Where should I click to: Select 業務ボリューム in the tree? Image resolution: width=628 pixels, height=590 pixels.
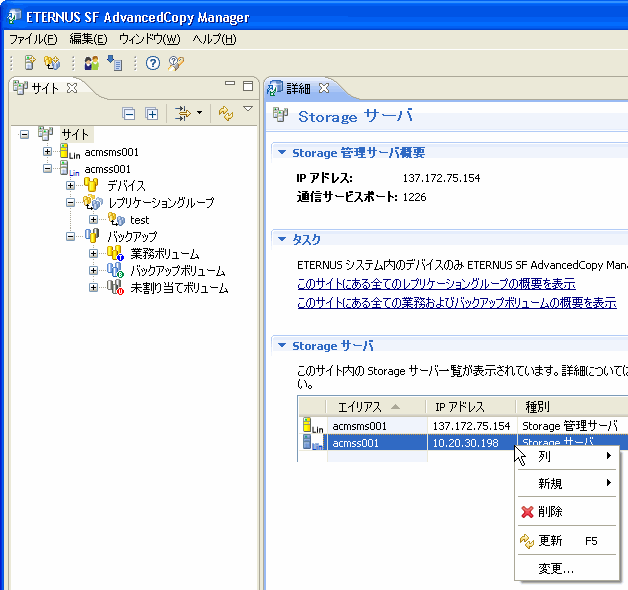(x=165, y=254)
